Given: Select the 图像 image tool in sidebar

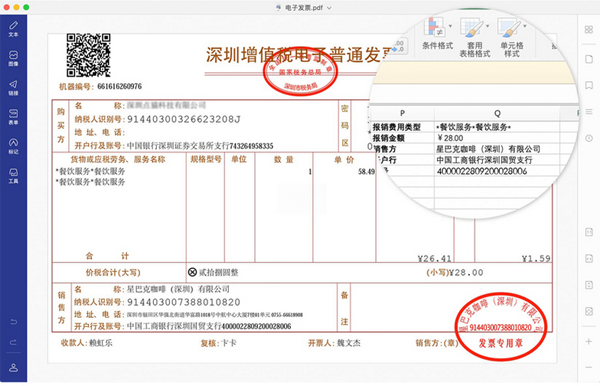Looking at the screenshot, I should [13, 59].
